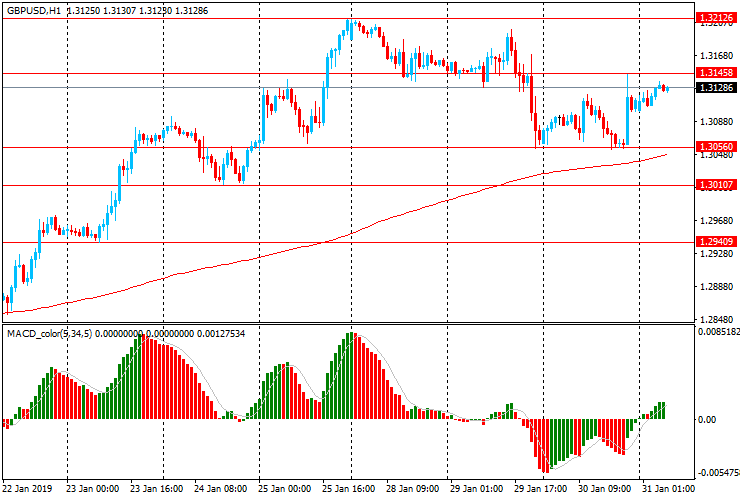
Task: Click the tallest green MACD histogram peak
Action: coord(350,376)
